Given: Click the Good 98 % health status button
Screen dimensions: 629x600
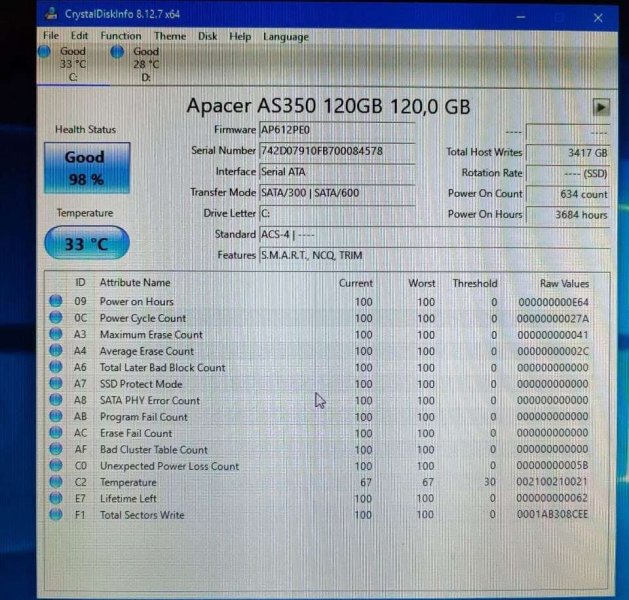Looking at the screenshot, I should [84, 167].
